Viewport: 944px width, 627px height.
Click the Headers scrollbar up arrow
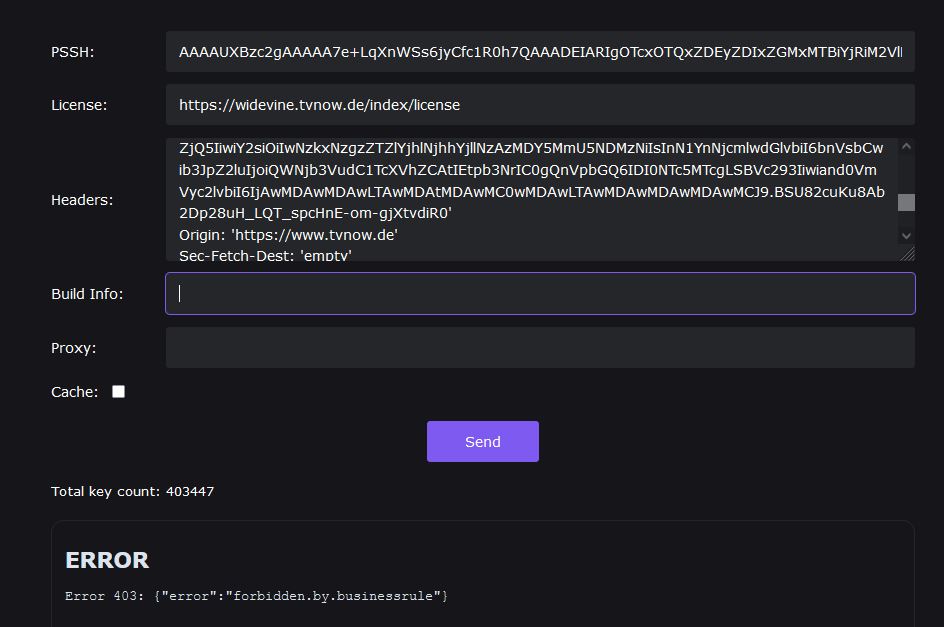pyautogui.click(x=906, y=147)
